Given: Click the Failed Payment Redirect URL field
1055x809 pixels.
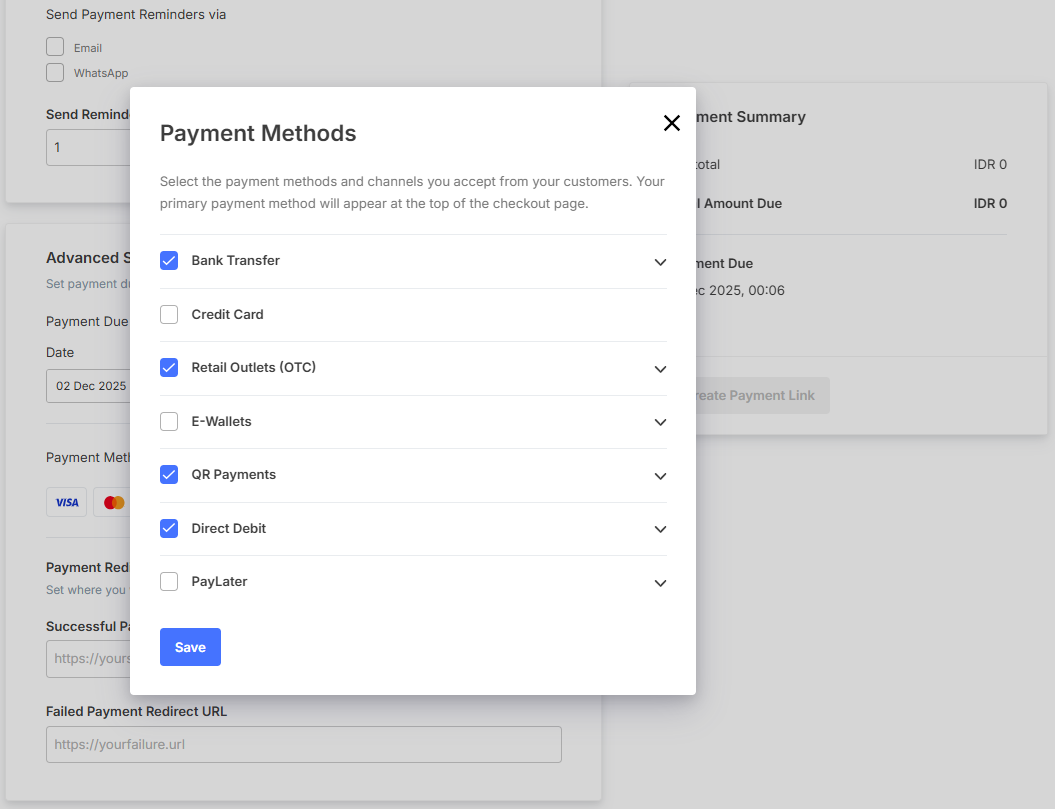Looking at the screenshot, I should click(303, 744).
